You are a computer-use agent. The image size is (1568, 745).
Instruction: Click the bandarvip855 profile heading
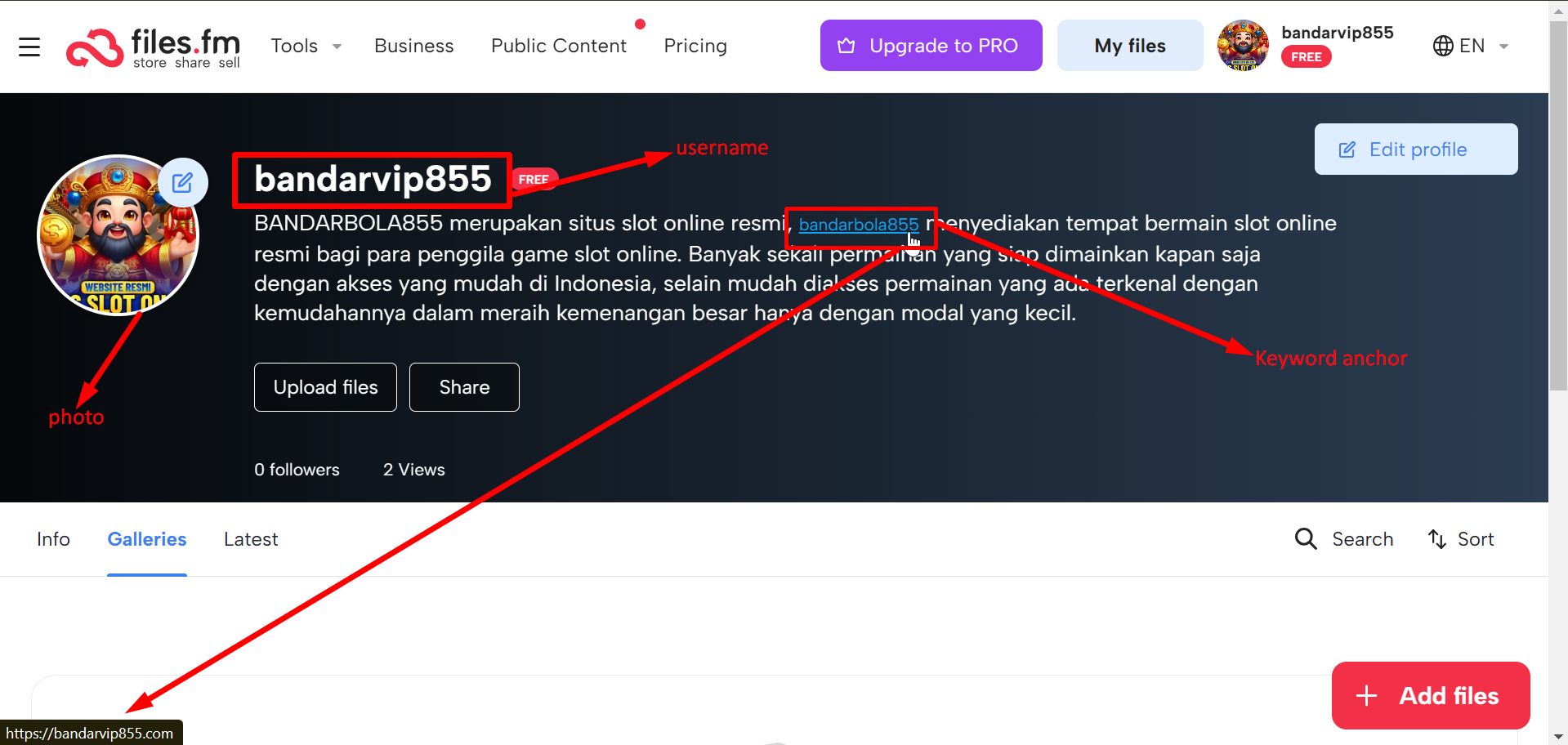(373, 179)
